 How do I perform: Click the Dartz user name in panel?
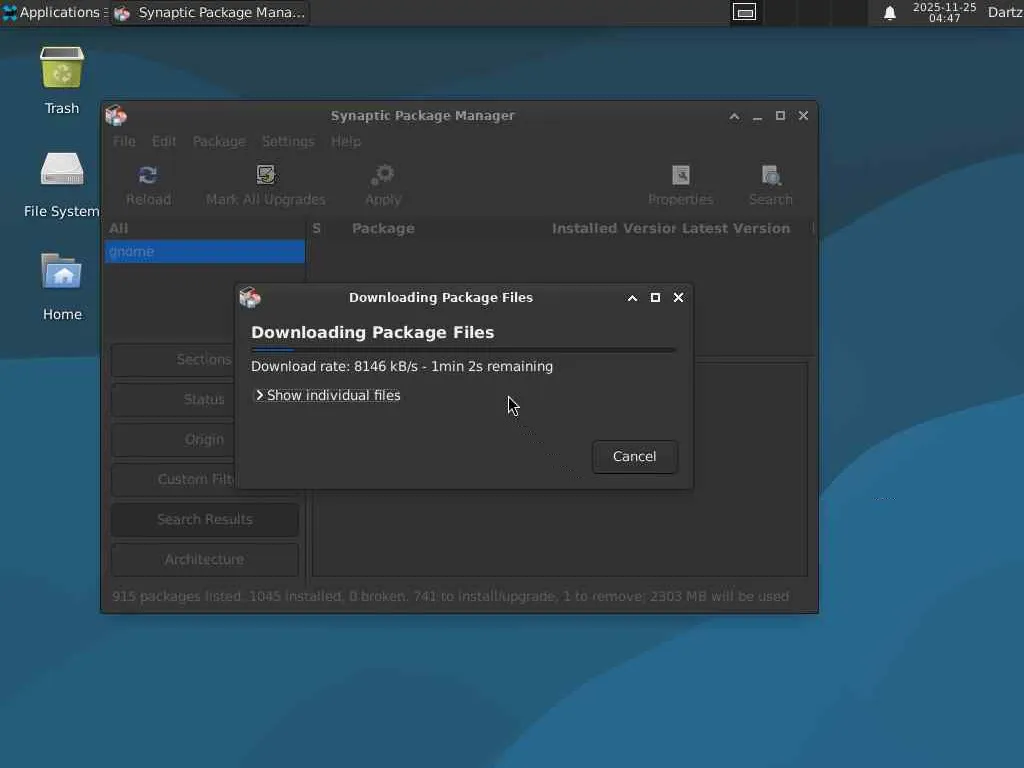[1005, 12]
